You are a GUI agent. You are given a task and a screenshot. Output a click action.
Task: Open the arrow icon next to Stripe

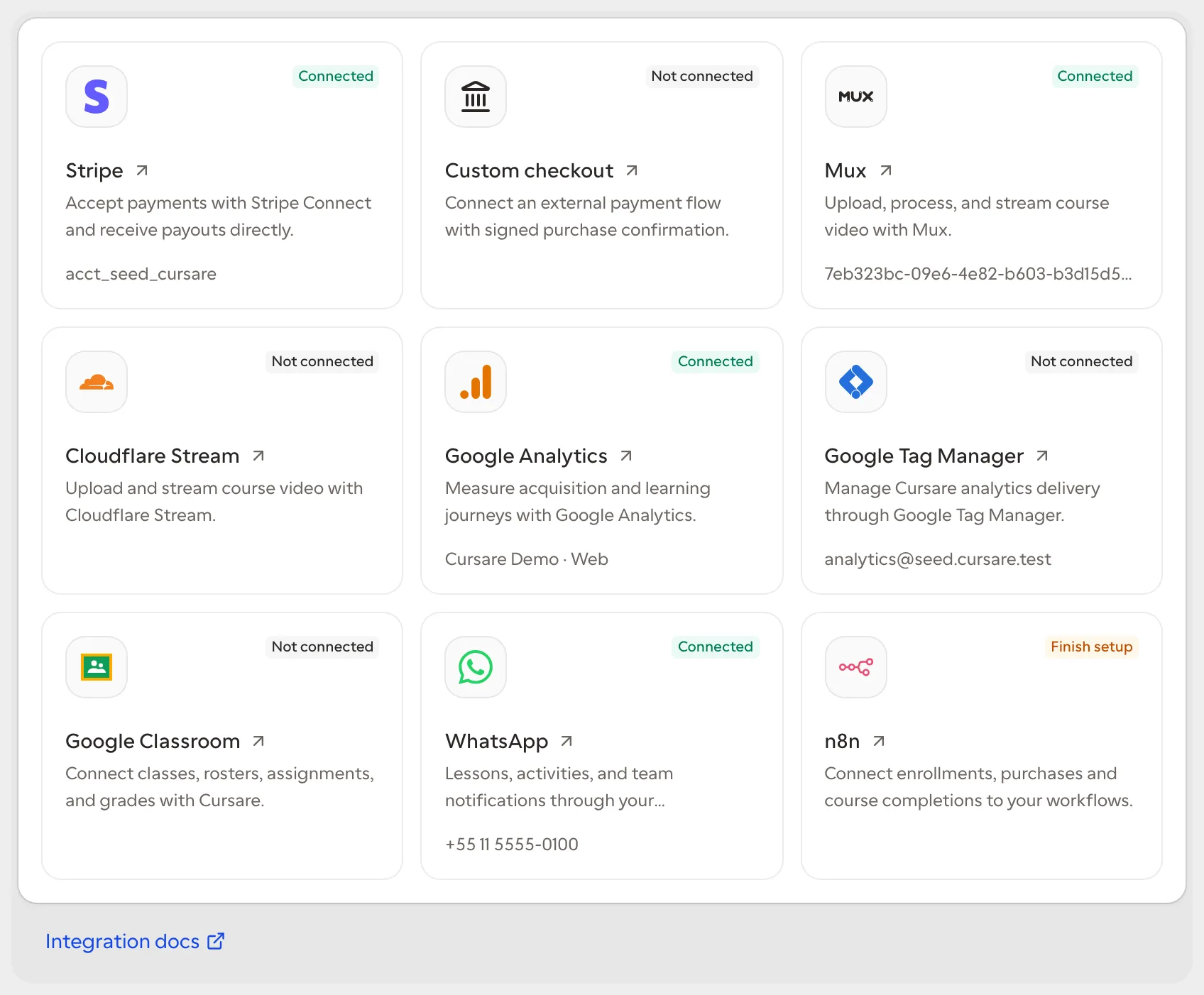[142, 170]
